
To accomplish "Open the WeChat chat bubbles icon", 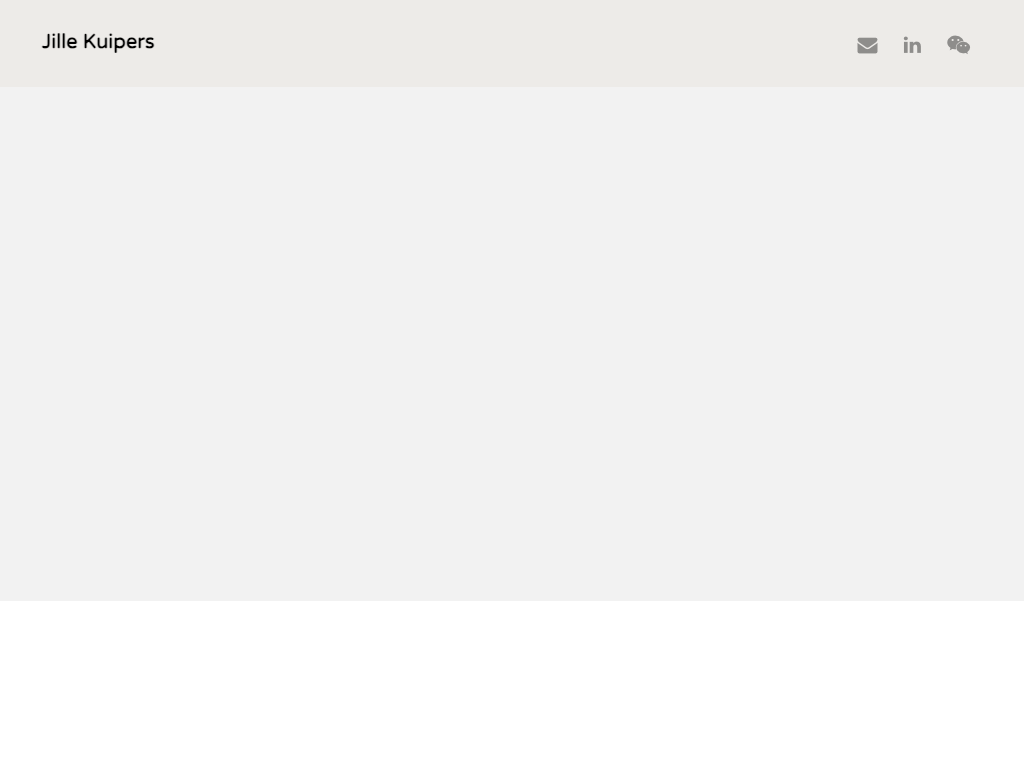I will [959, 45].
